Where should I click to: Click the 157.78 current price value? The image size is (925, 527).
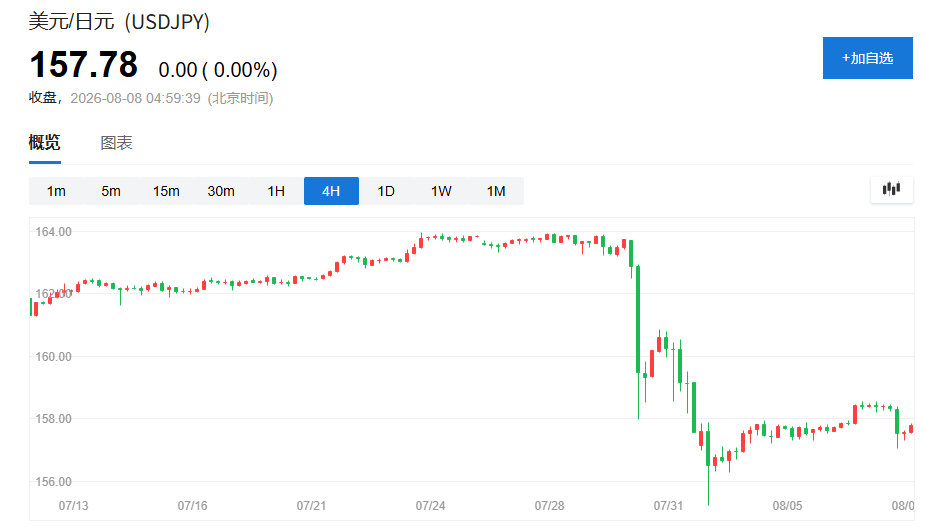click(84, 64)
